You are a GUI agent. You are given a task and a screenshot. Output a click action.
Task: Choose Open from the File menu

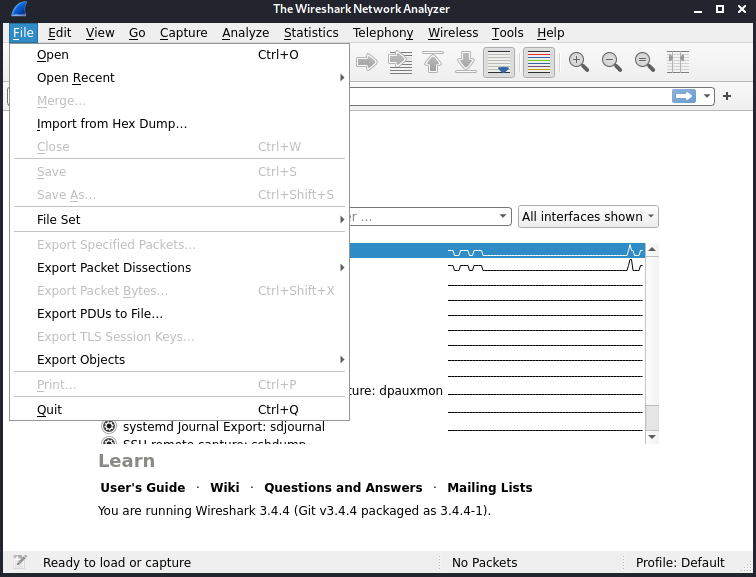point(179,54)
